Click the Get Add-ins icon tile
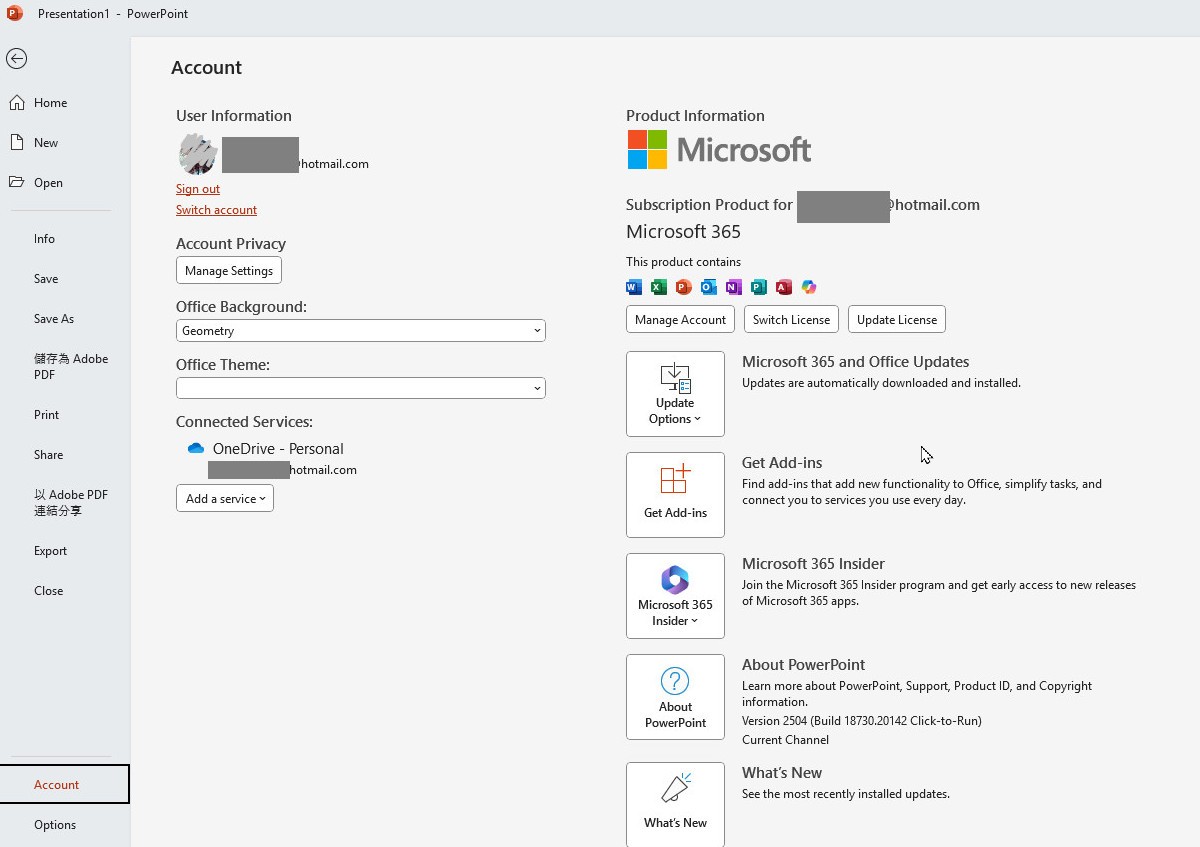The height and width of the screenshot is (847, 1200). [675, 494]
